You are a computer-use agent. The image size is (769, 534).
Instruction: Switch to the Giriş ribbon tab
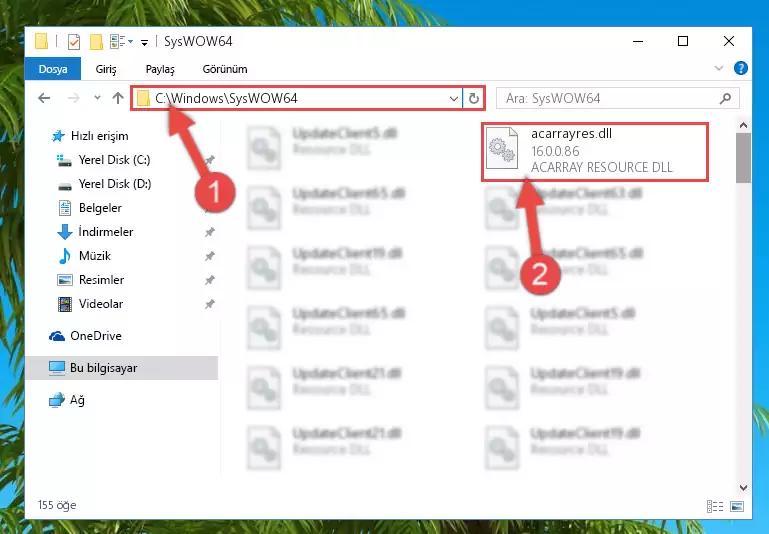pos(106,69)
